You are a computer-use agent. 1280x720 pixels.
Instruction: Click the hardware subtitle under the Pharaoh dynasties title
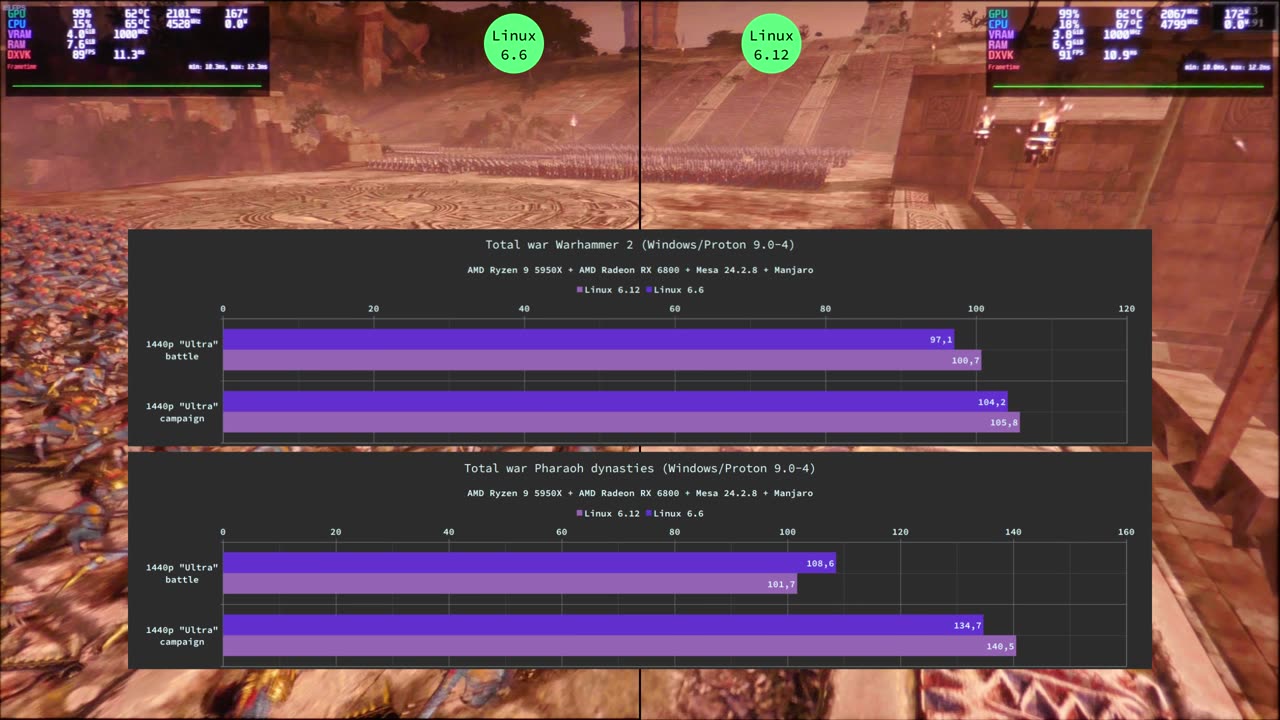pos(640,493)
